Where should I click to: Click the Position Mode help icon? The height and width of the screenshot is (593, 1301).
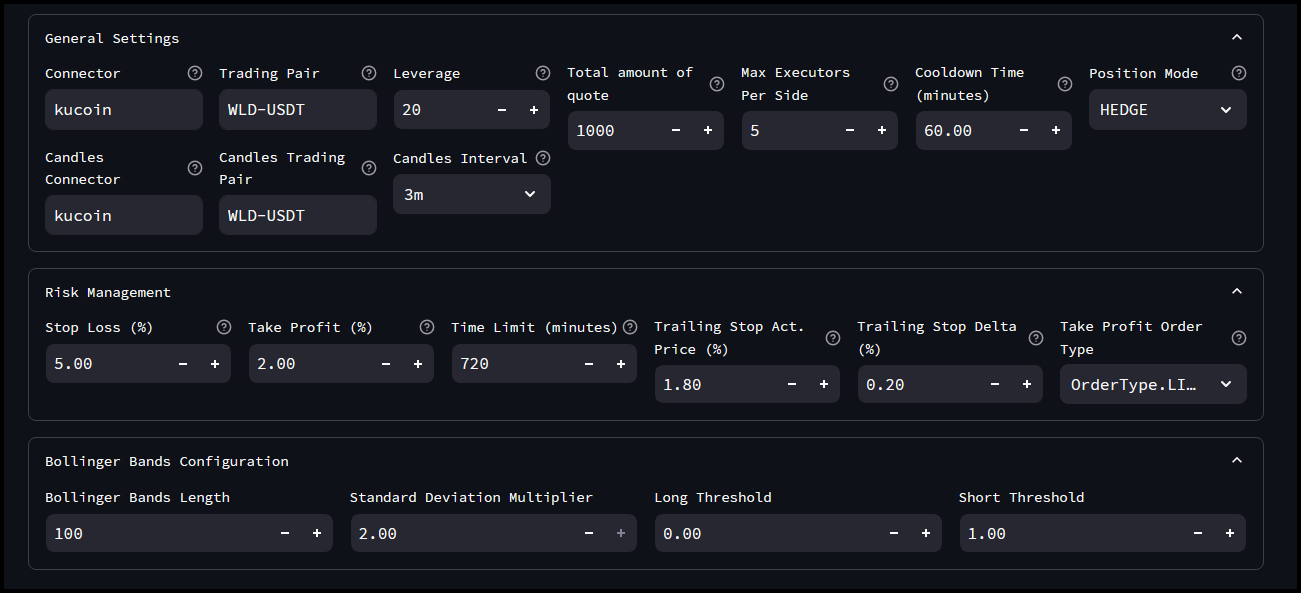pos(1238,73)
